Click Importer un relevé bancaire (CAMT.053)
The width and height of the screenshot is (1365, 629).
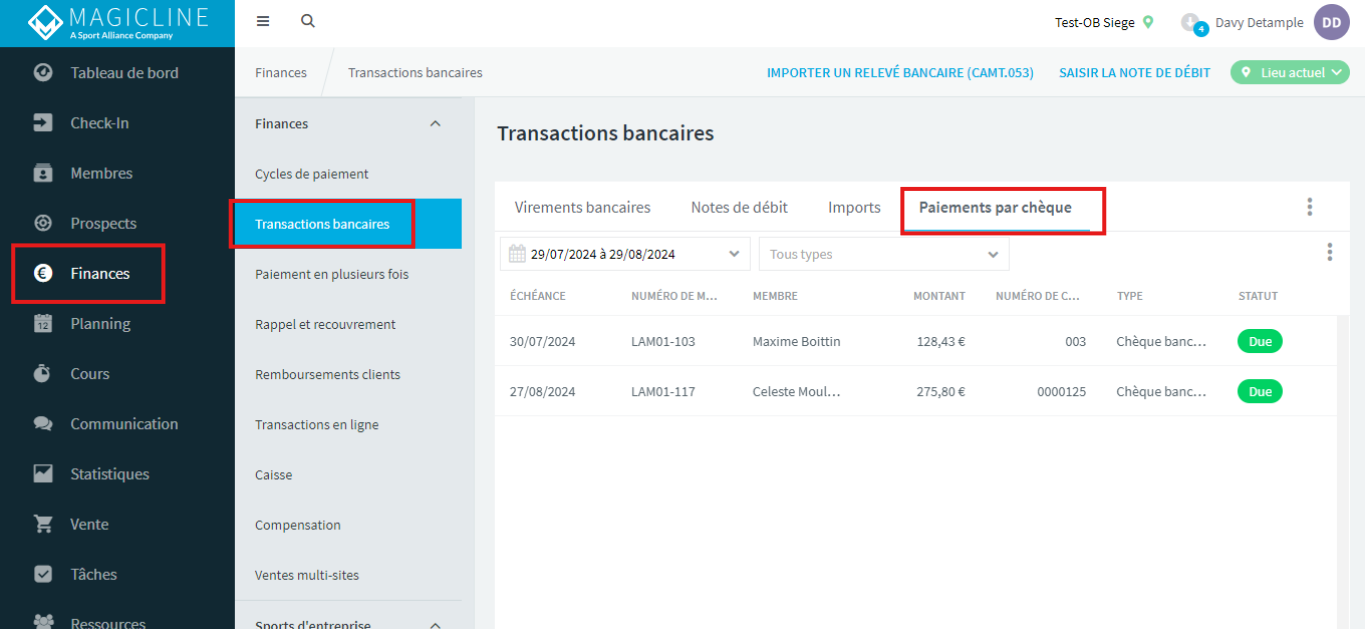point(900,72)
